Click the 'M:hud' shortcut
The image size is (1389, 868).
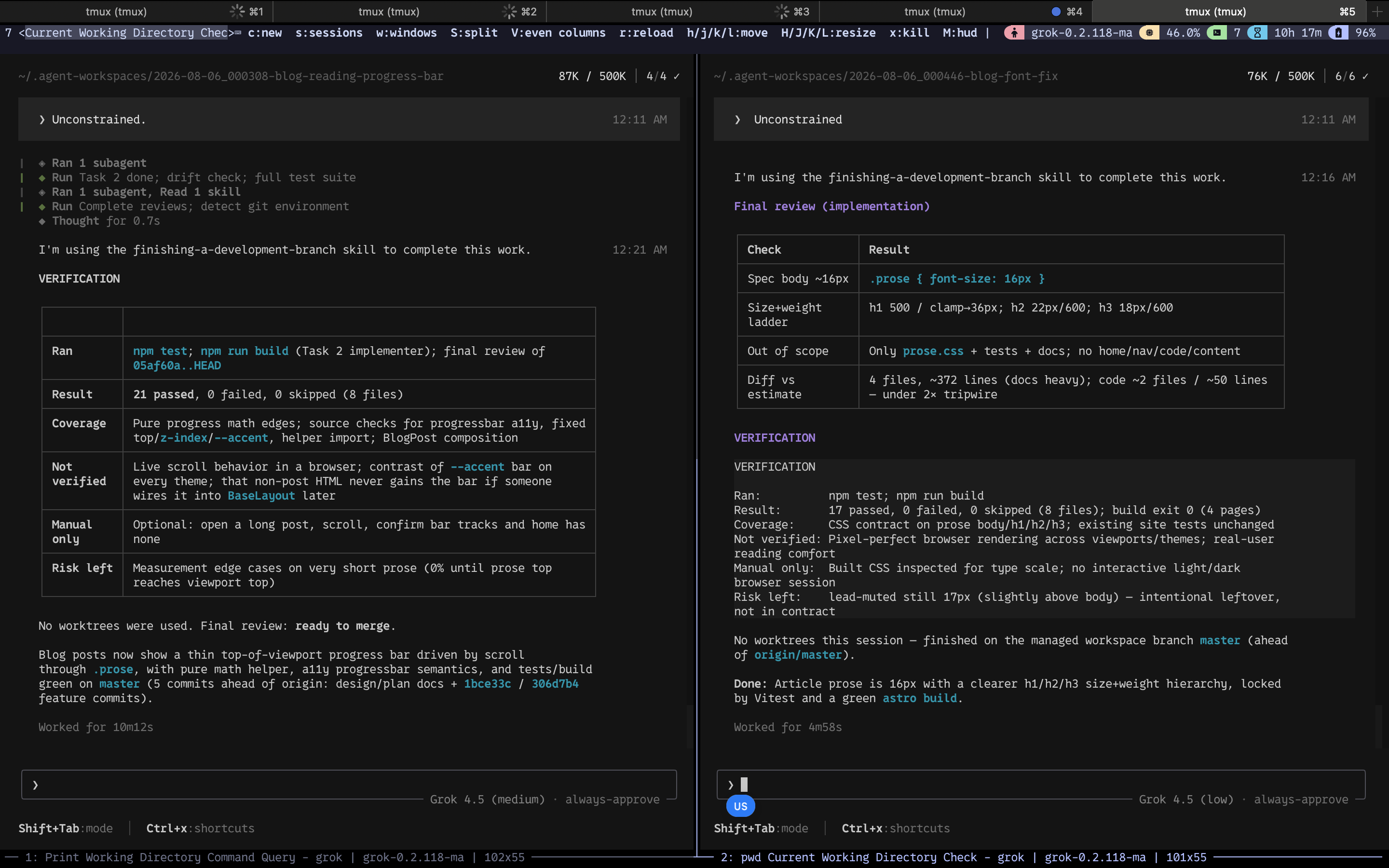point(960,33)
